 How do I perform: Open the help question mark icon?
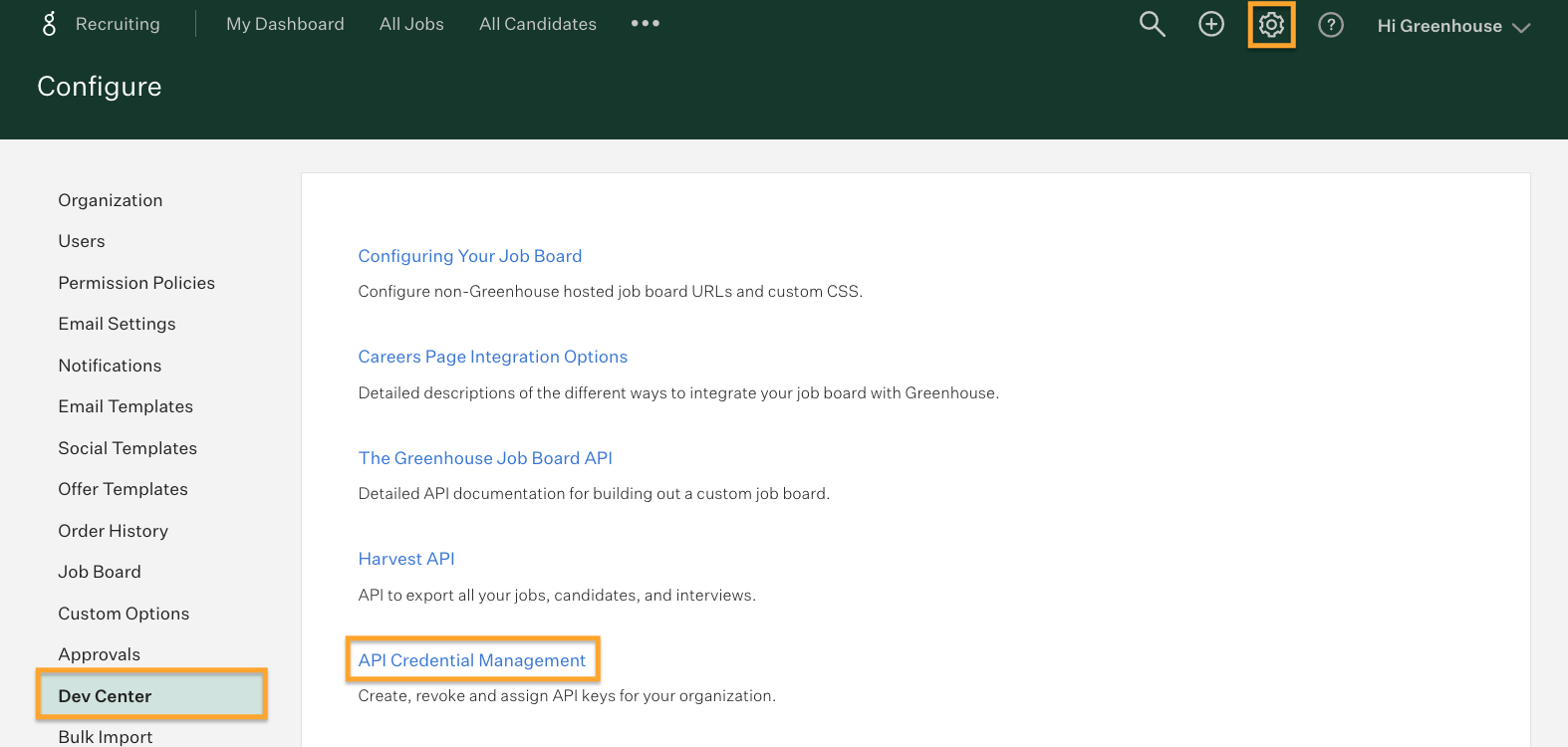coord(1331,25)
